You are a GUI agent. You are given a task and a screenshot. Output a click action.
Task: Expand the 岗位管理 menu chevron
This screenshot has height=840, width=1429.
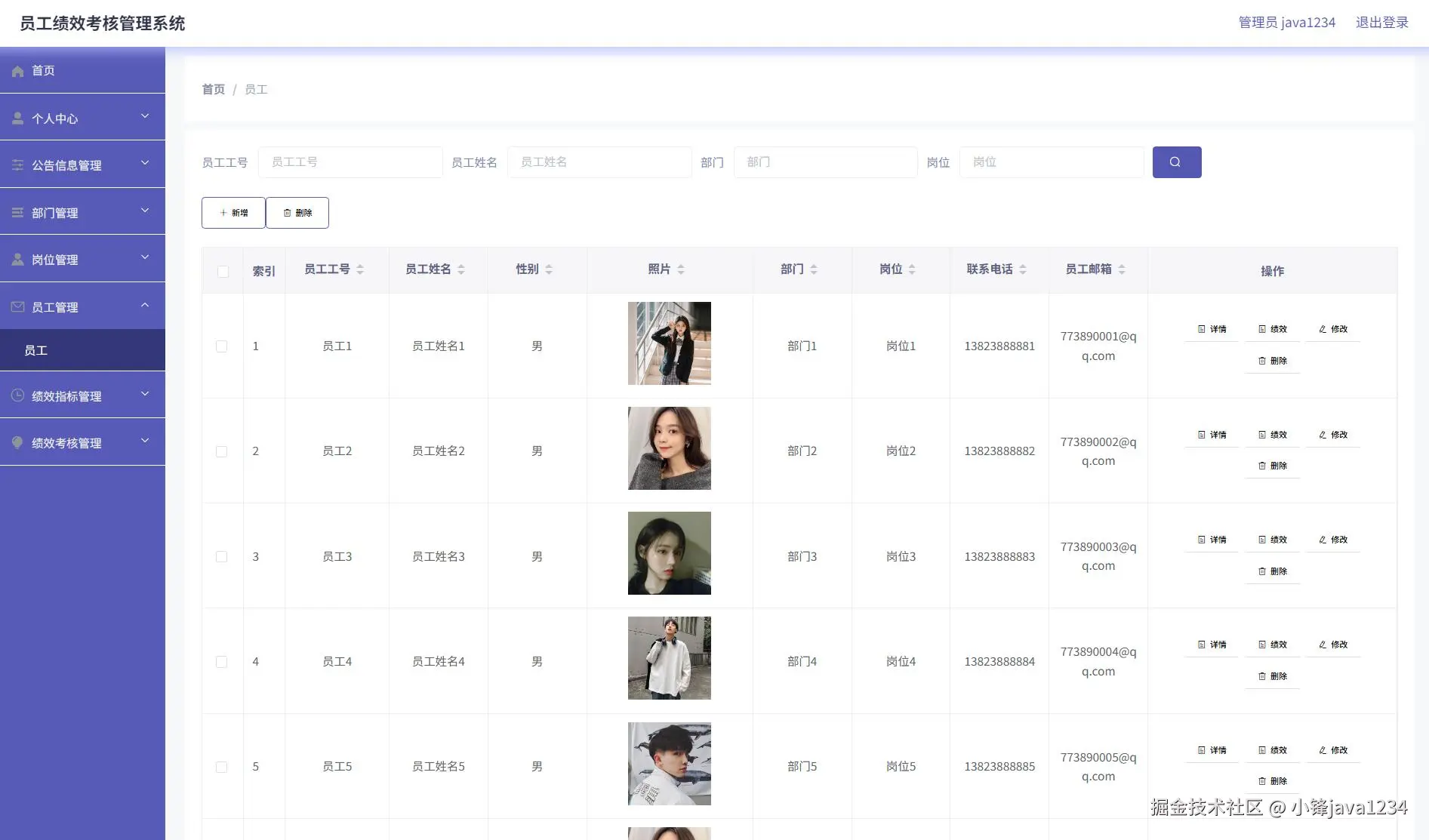point(145,257)
